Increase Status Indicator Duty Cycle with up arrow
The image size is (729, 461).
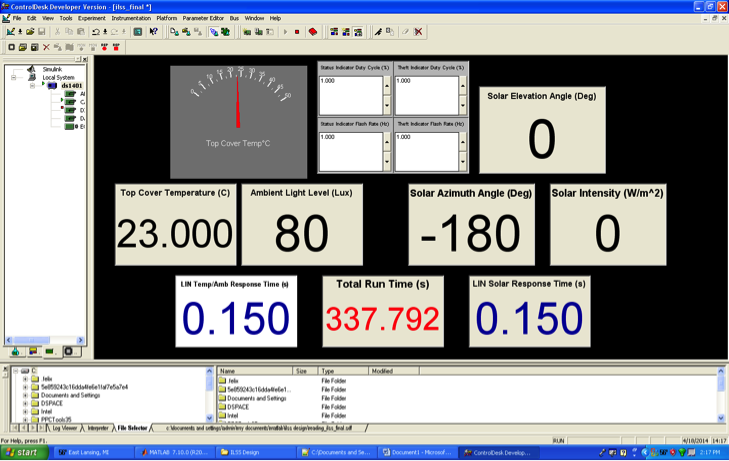(387, 86)
